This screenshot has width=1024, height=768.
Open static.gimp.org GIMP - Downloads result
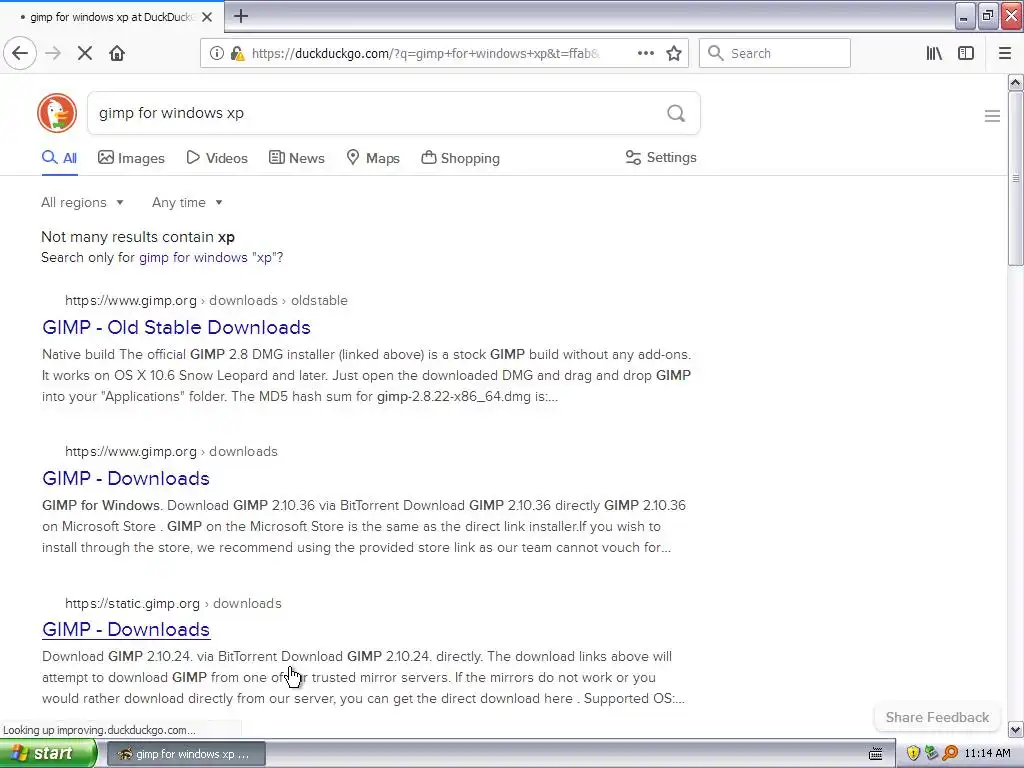tap(126, 629)
